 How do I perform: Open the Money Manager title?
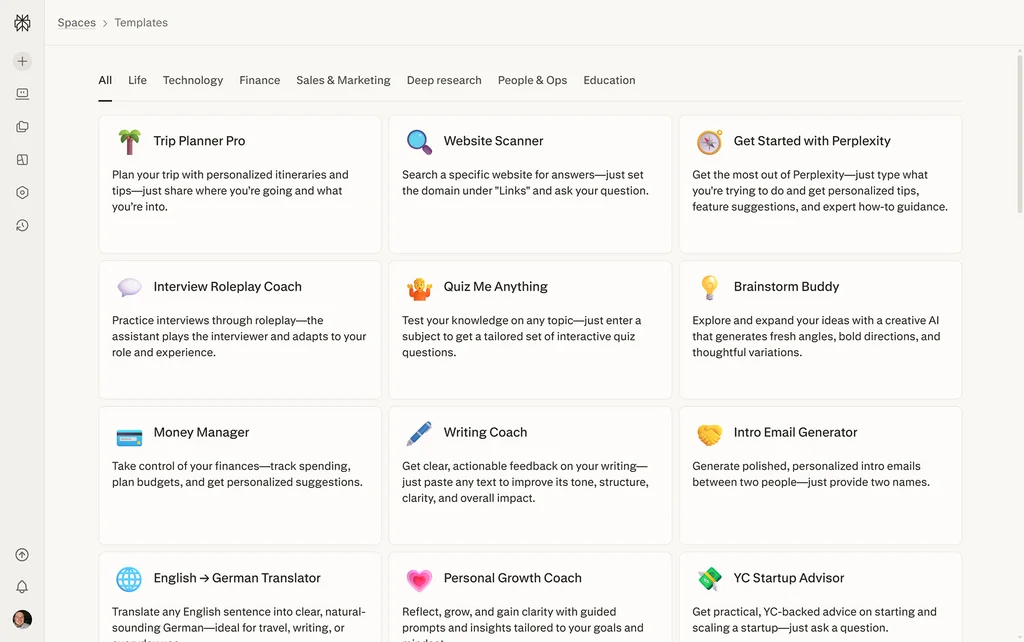(x=201, y=432)
